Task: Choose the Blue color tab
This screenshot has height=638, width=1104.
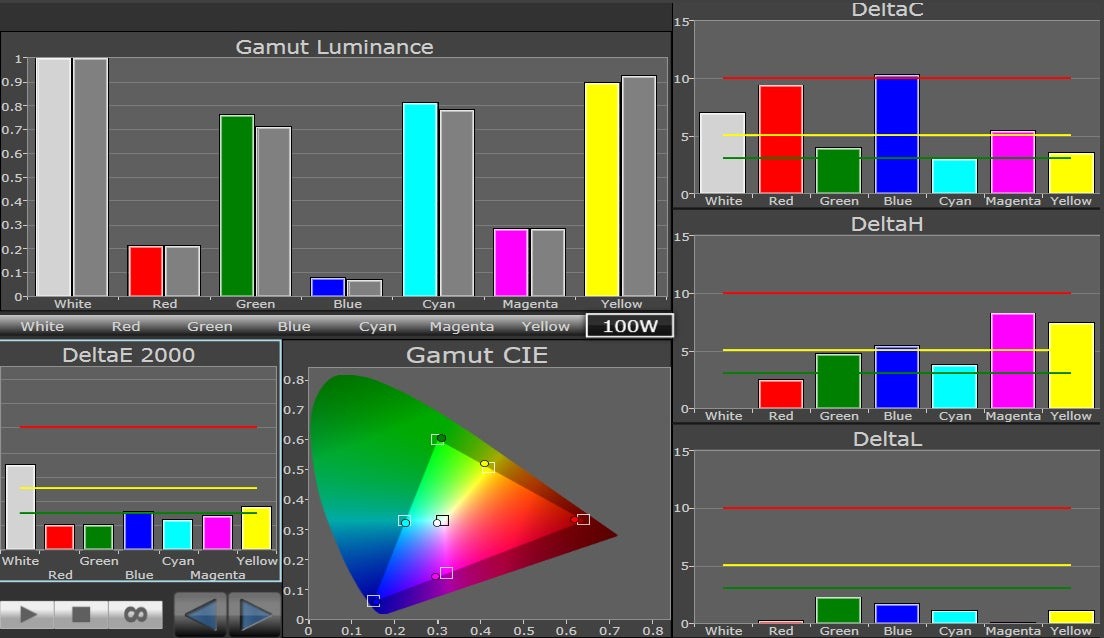Action: (x=294, y=326)
